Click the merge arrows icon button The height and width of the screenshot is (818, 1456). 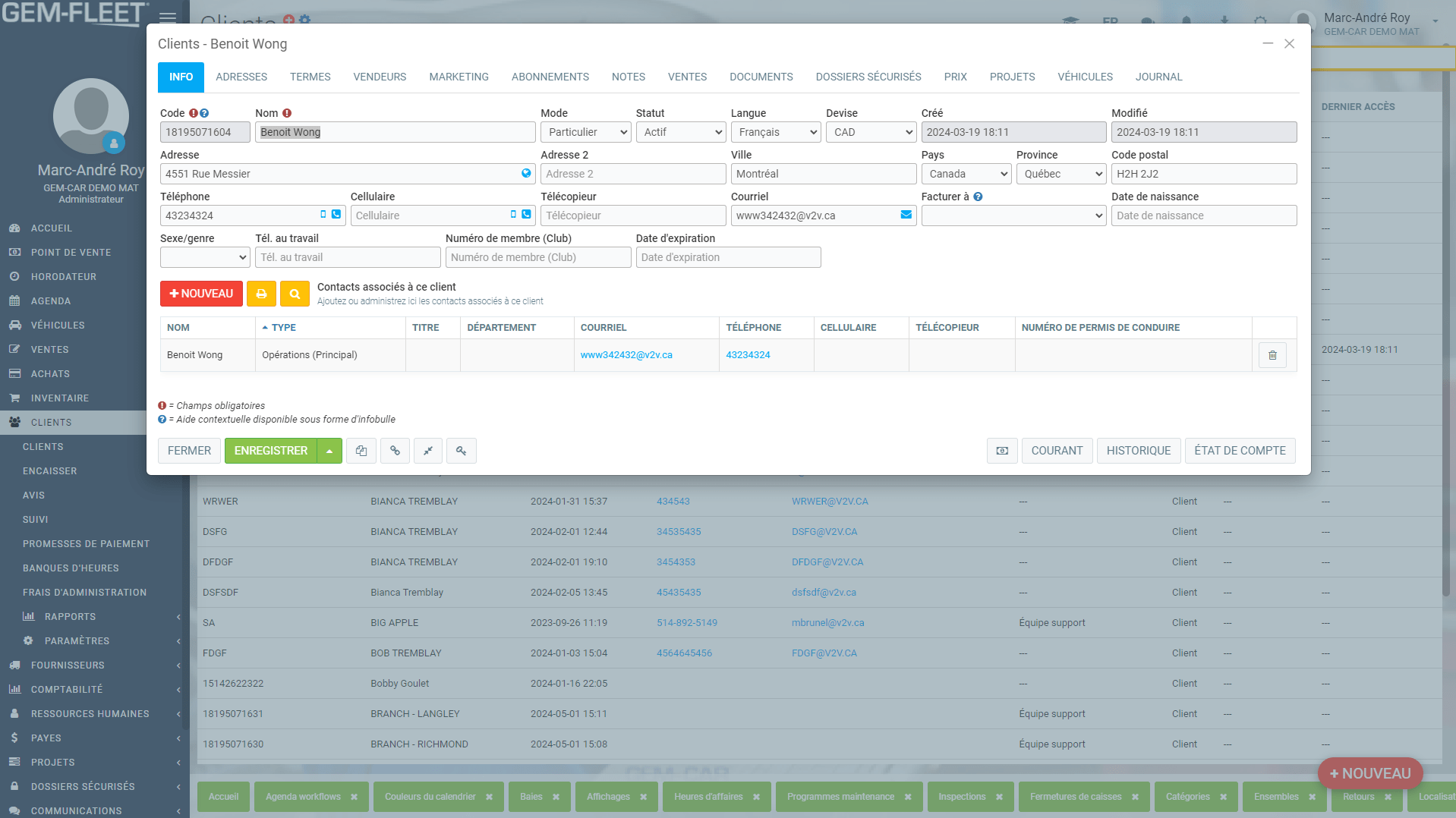pos(428,451)
